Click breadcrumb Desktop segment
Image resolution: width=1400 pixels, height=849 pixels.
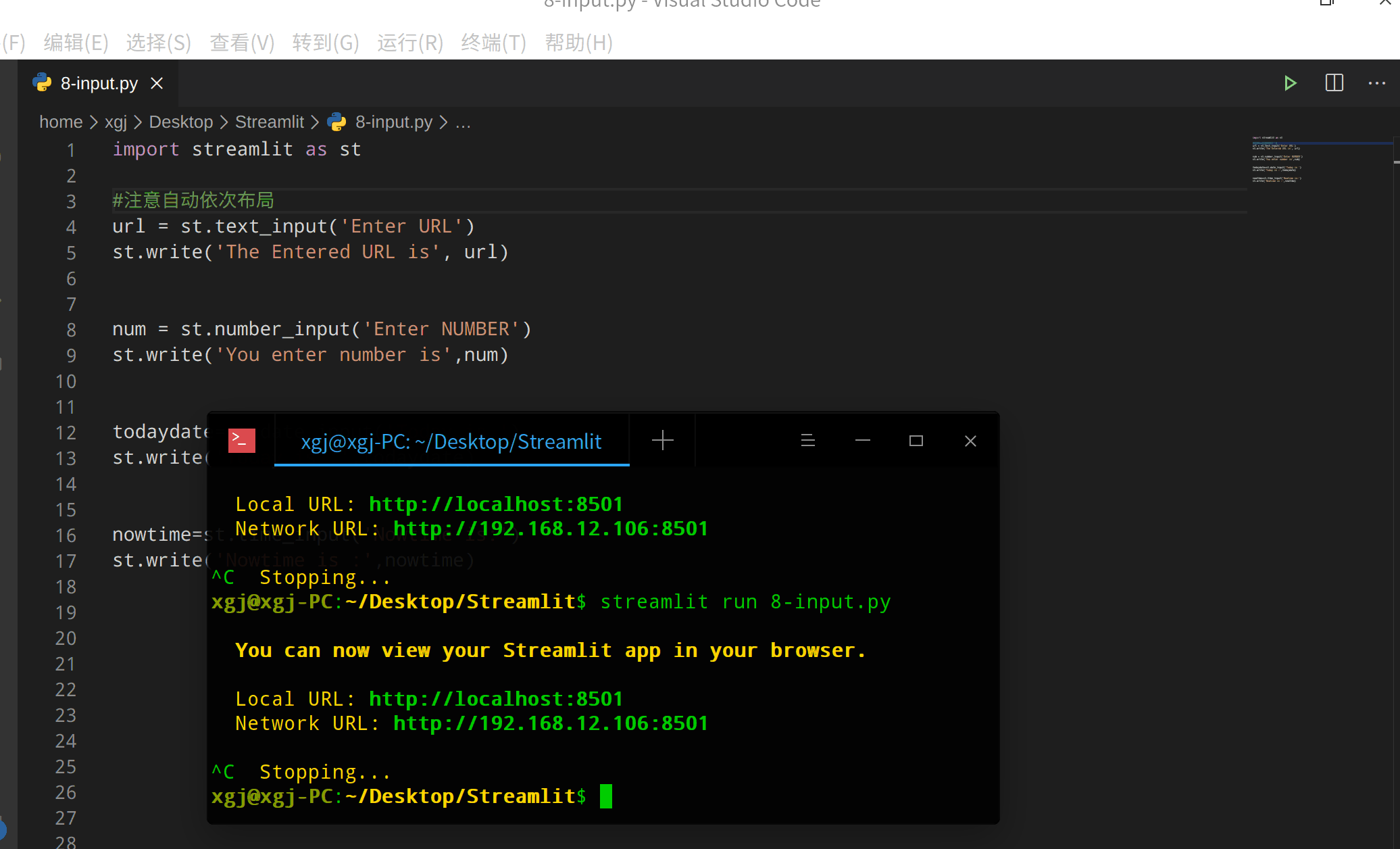click(x=180, y=122)
